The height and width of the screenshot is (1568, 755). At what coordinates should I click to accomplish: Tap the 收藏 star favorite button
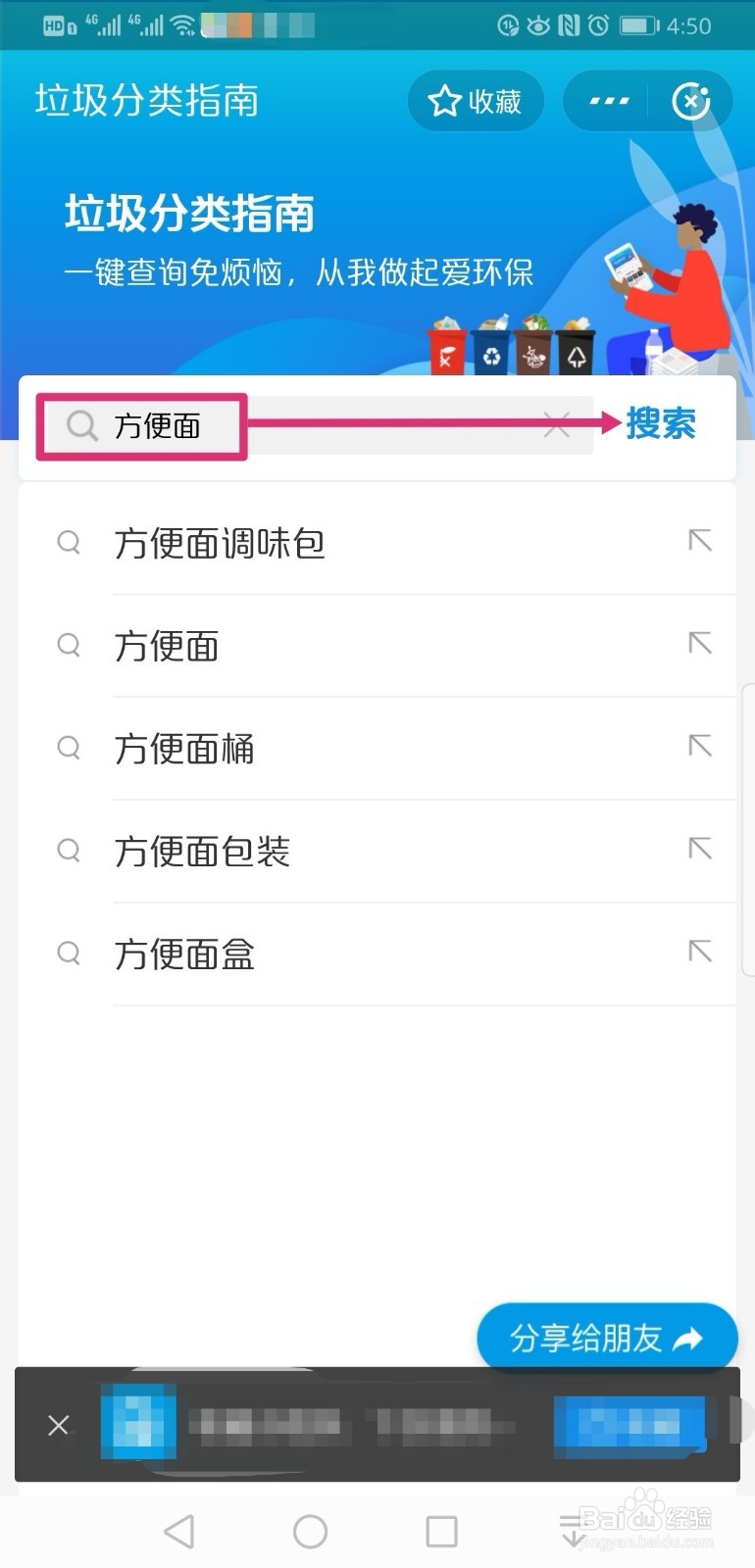pos(476,101)
